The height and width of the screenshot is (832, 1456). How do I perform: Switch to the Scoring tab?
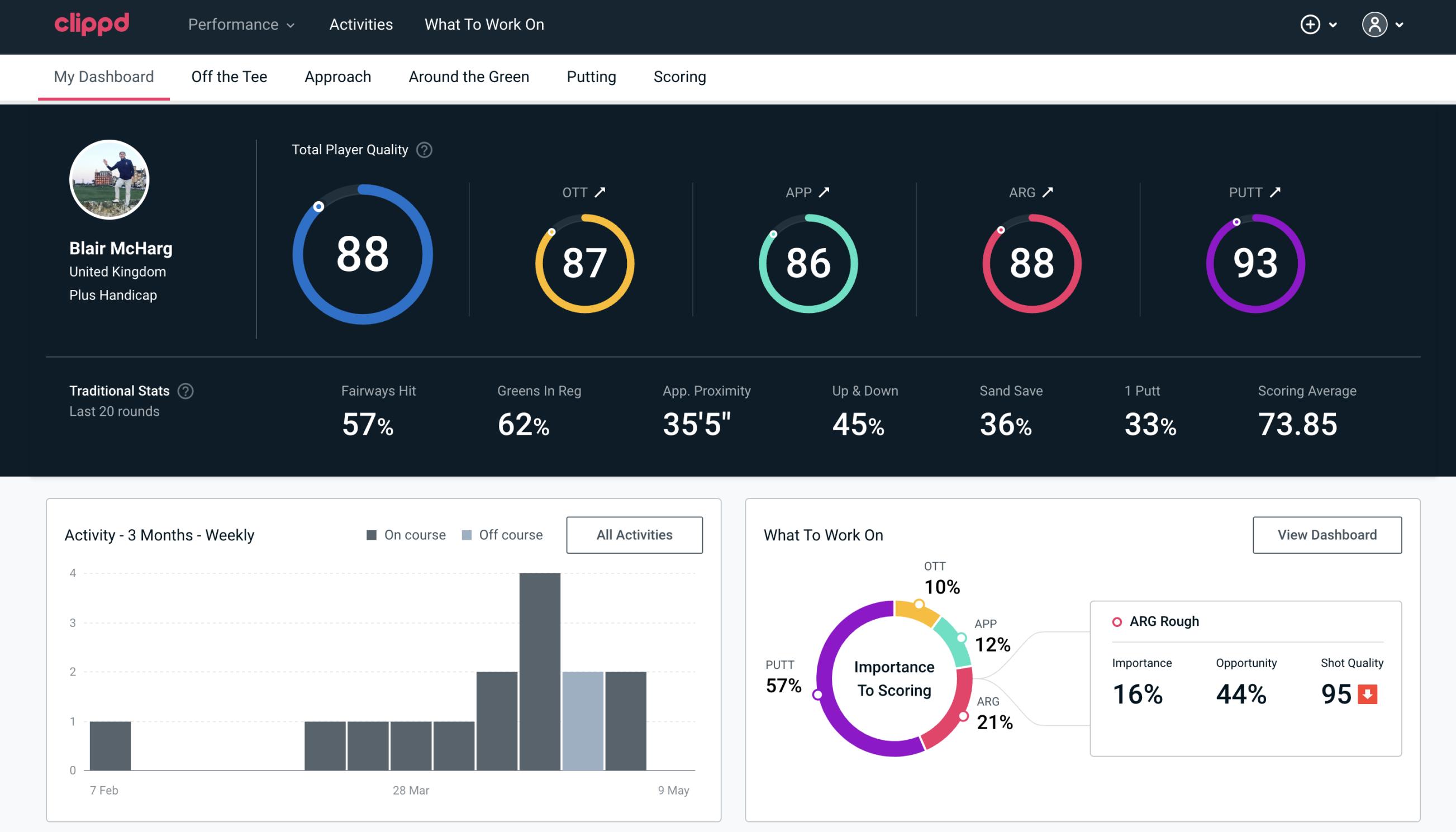point(680,75)
